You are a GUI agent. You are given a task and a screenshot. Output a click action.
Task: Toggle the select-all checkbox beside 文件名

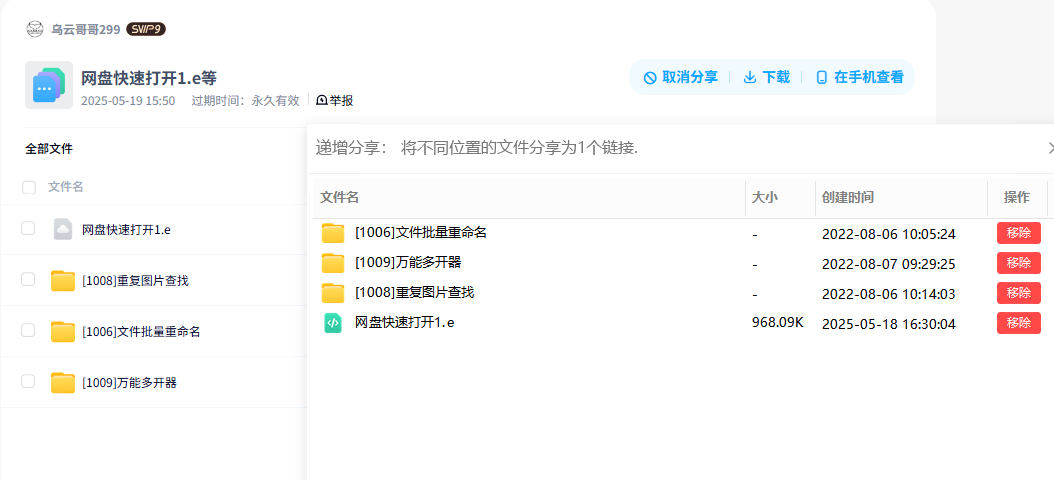(x=29, y=187)
